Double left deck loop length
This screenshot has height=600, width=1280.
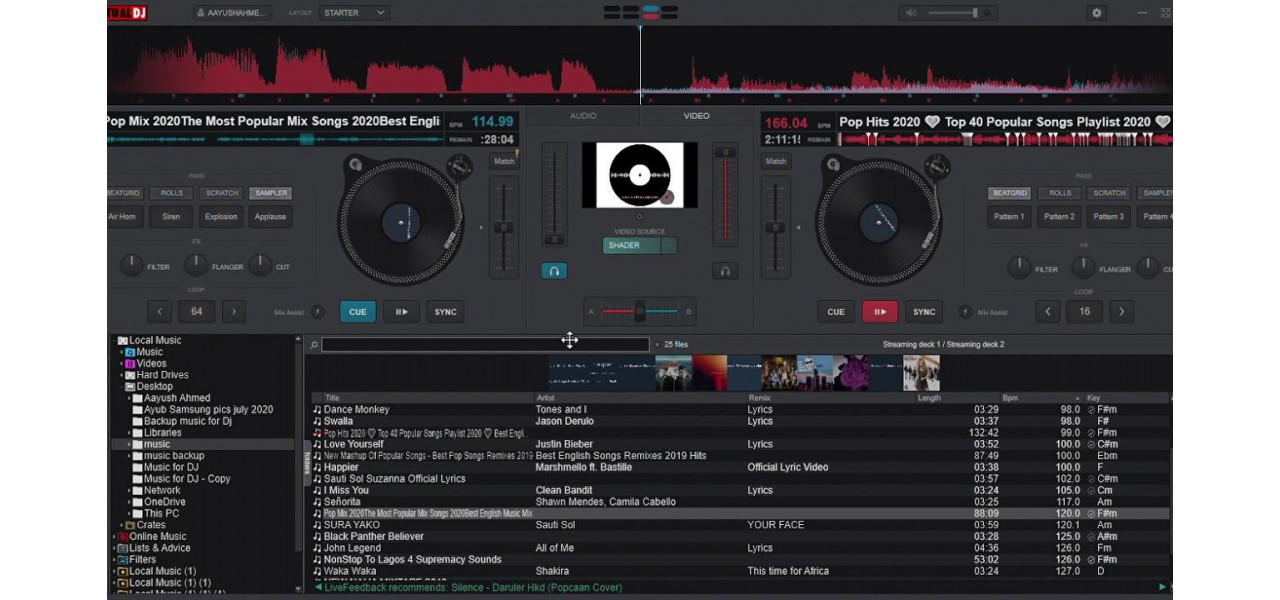click(234, 312)
